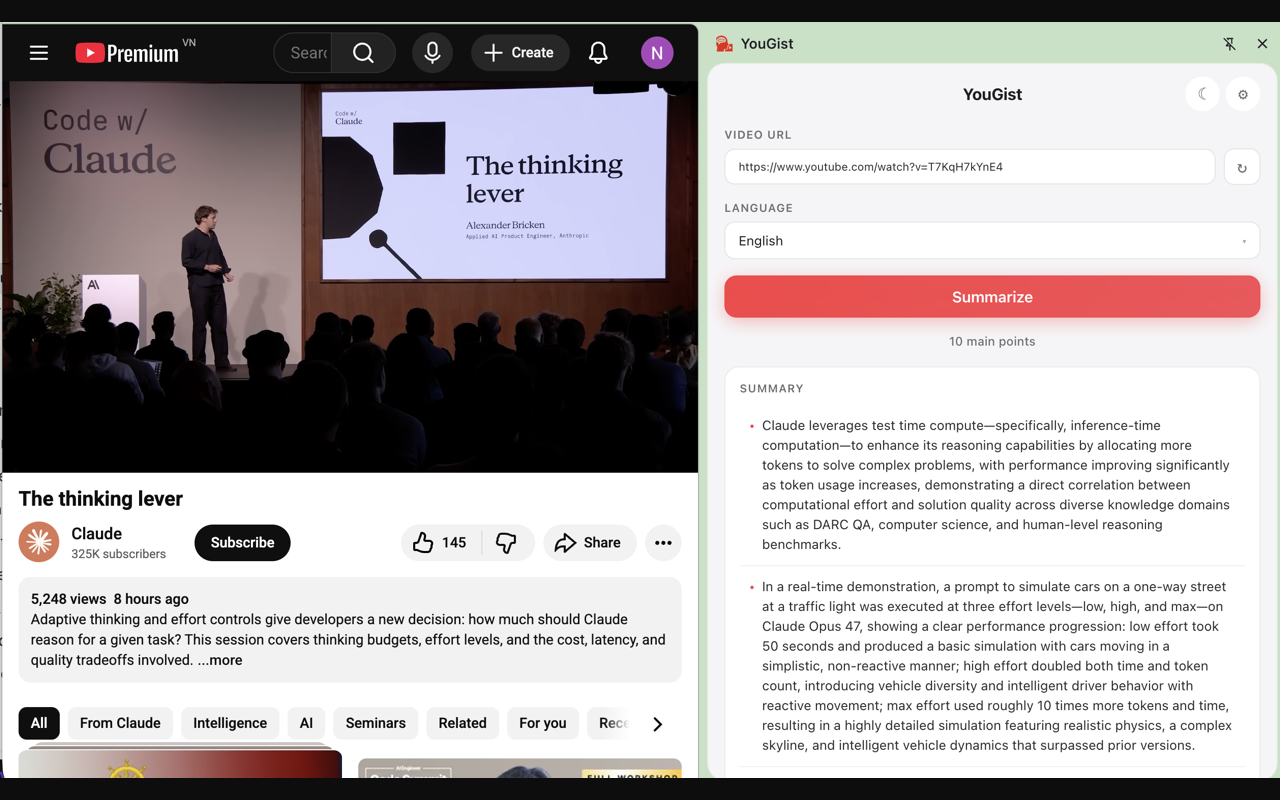Select the From Claude filter chip
The image size is (1280, 800).
[x=120, y=723]
